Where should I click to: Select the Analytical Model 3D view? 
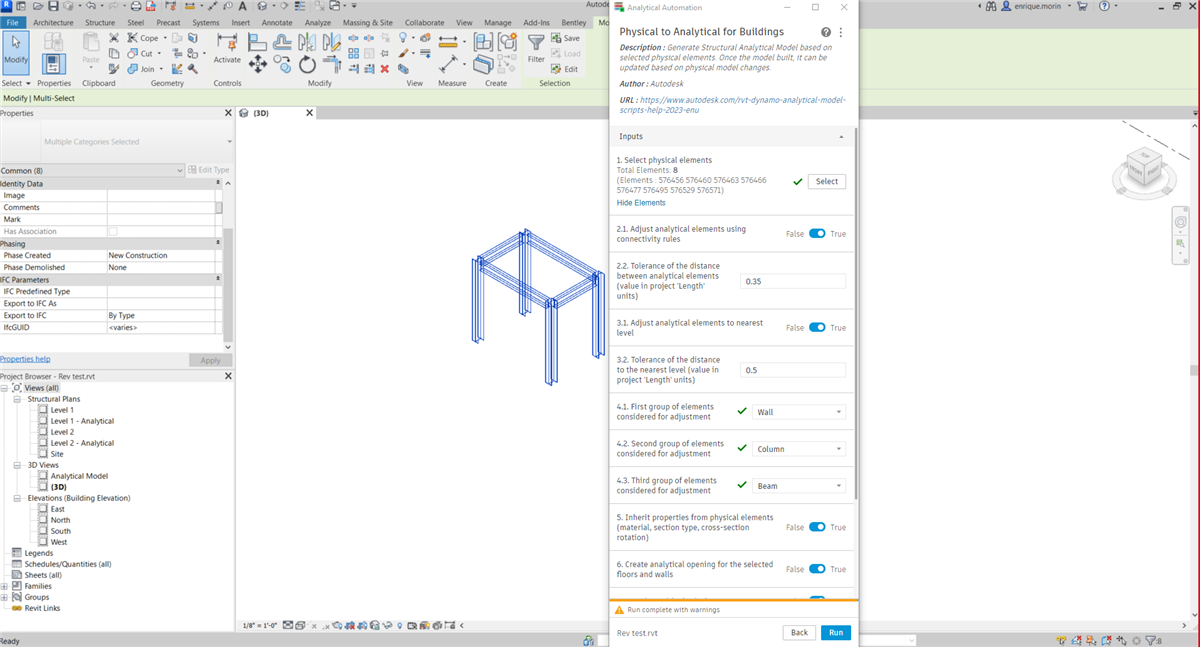coord(79,476)
